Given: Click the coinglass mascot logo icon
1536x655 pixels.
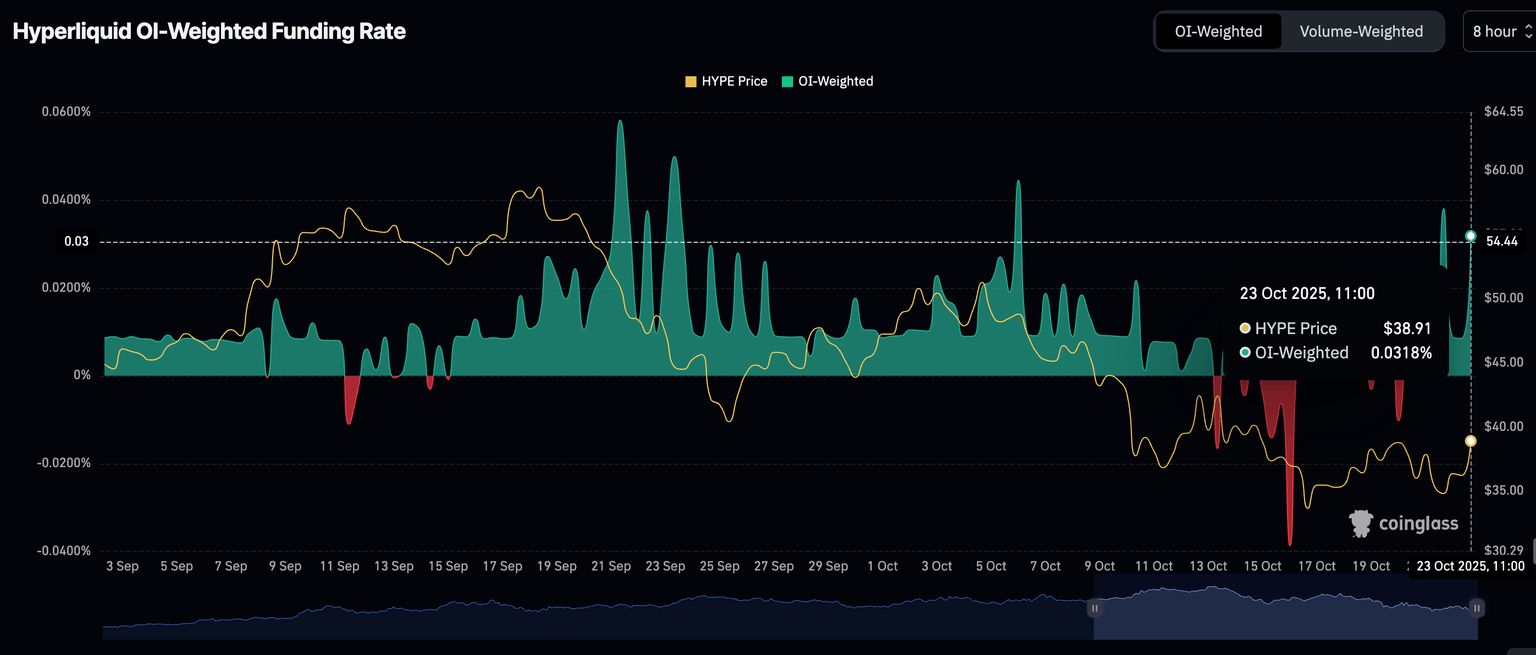Looking at the screenshot, I should (x=1361, y=523).
